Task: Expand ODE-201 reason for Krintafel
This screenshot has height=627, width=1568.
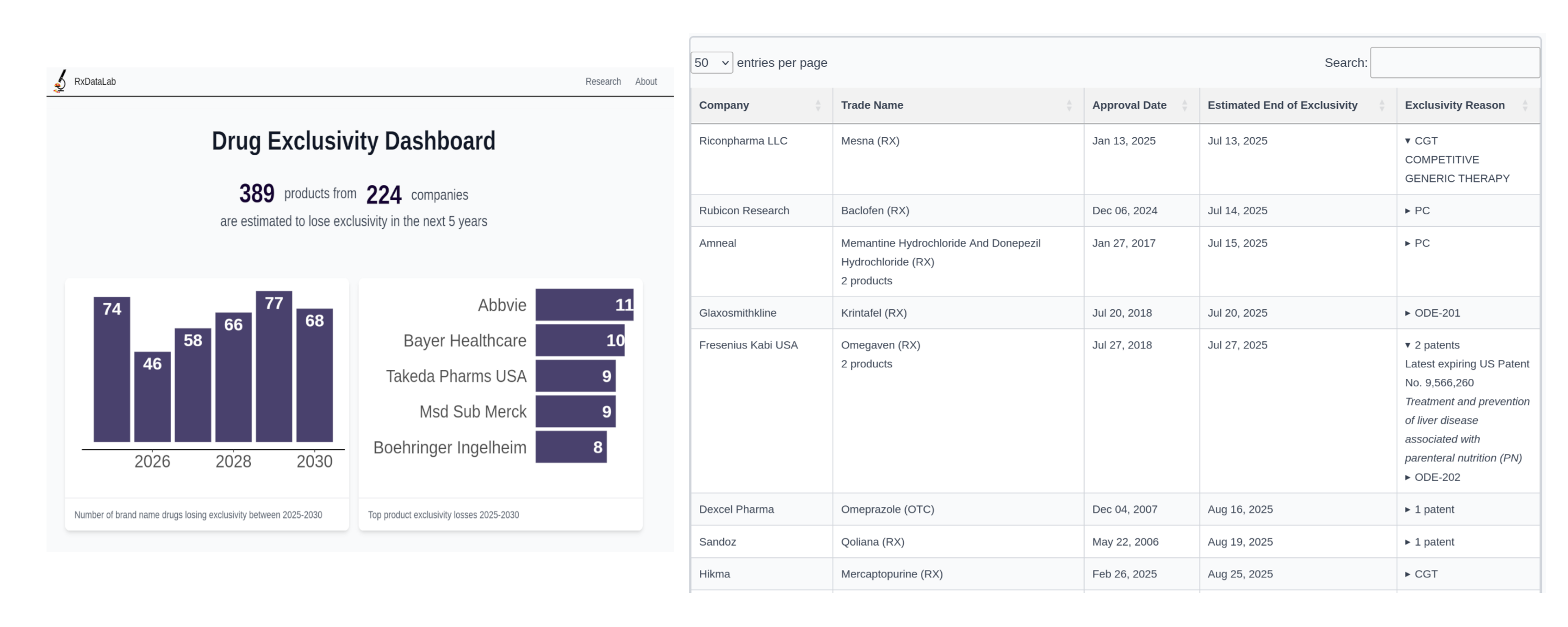Action: [1432, 313]
